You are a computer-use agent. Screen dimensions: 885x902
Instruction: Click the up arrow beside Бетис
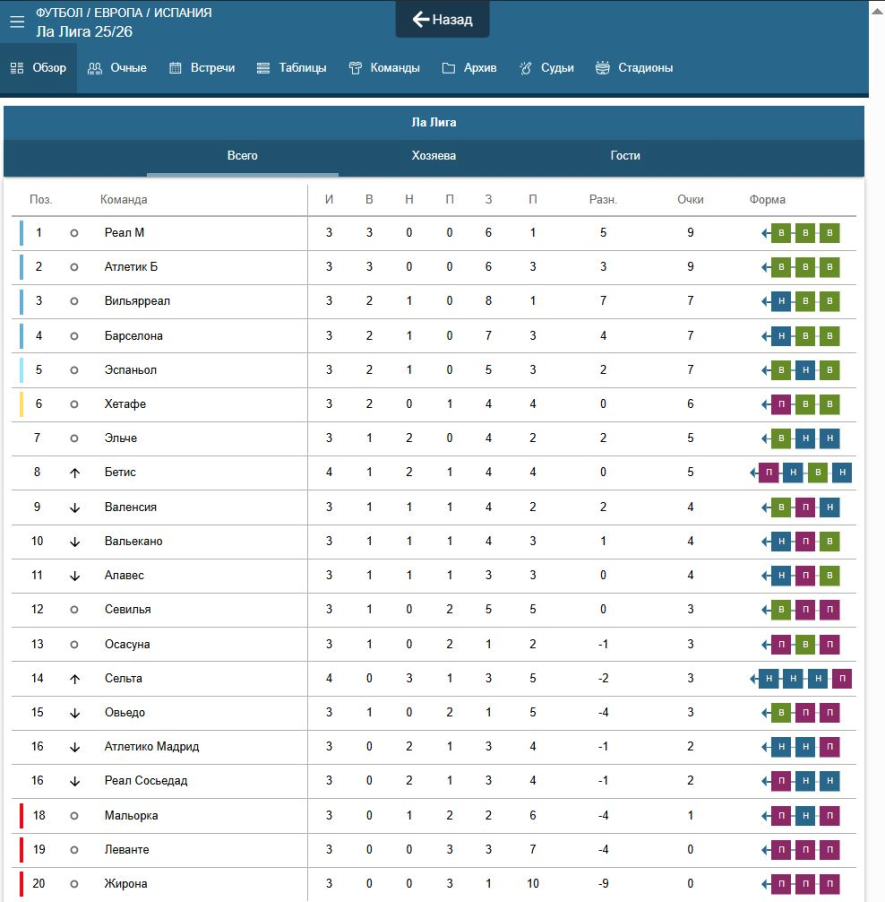pyautogui.click(x=74, y=473)
